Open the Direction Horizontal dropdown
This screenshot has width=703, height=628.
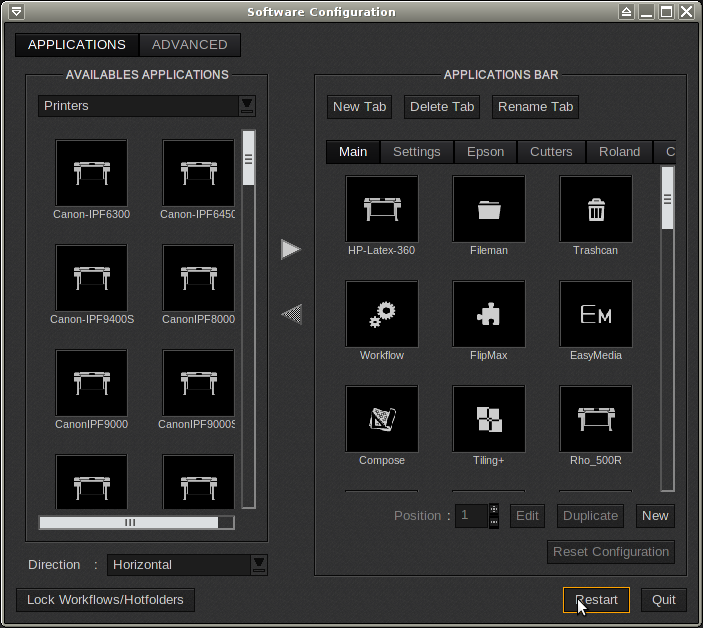[187, 564]
